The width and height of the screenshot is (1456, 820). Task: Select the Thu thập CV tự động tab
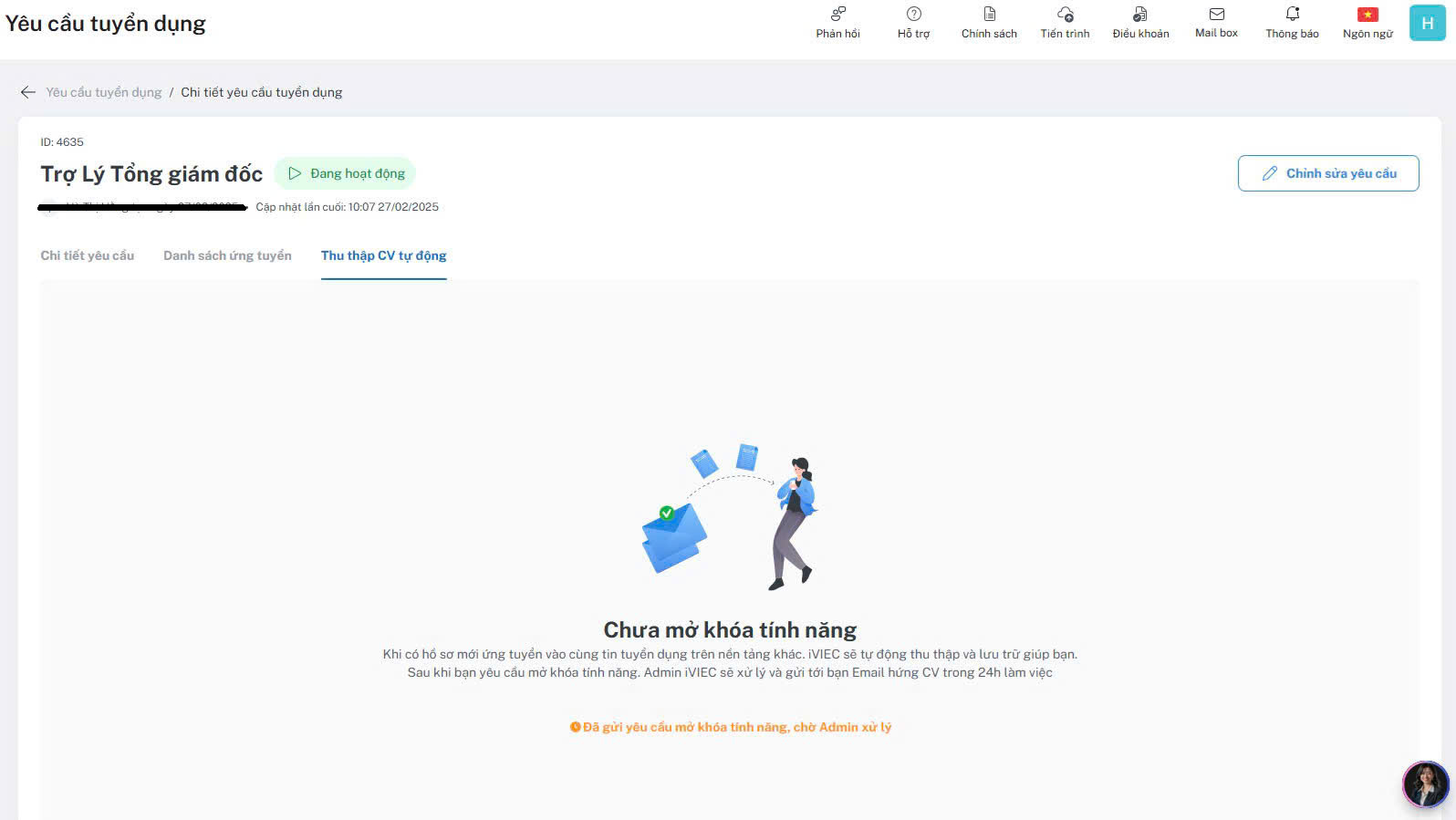pyautogui.click(x=383, y=255)
